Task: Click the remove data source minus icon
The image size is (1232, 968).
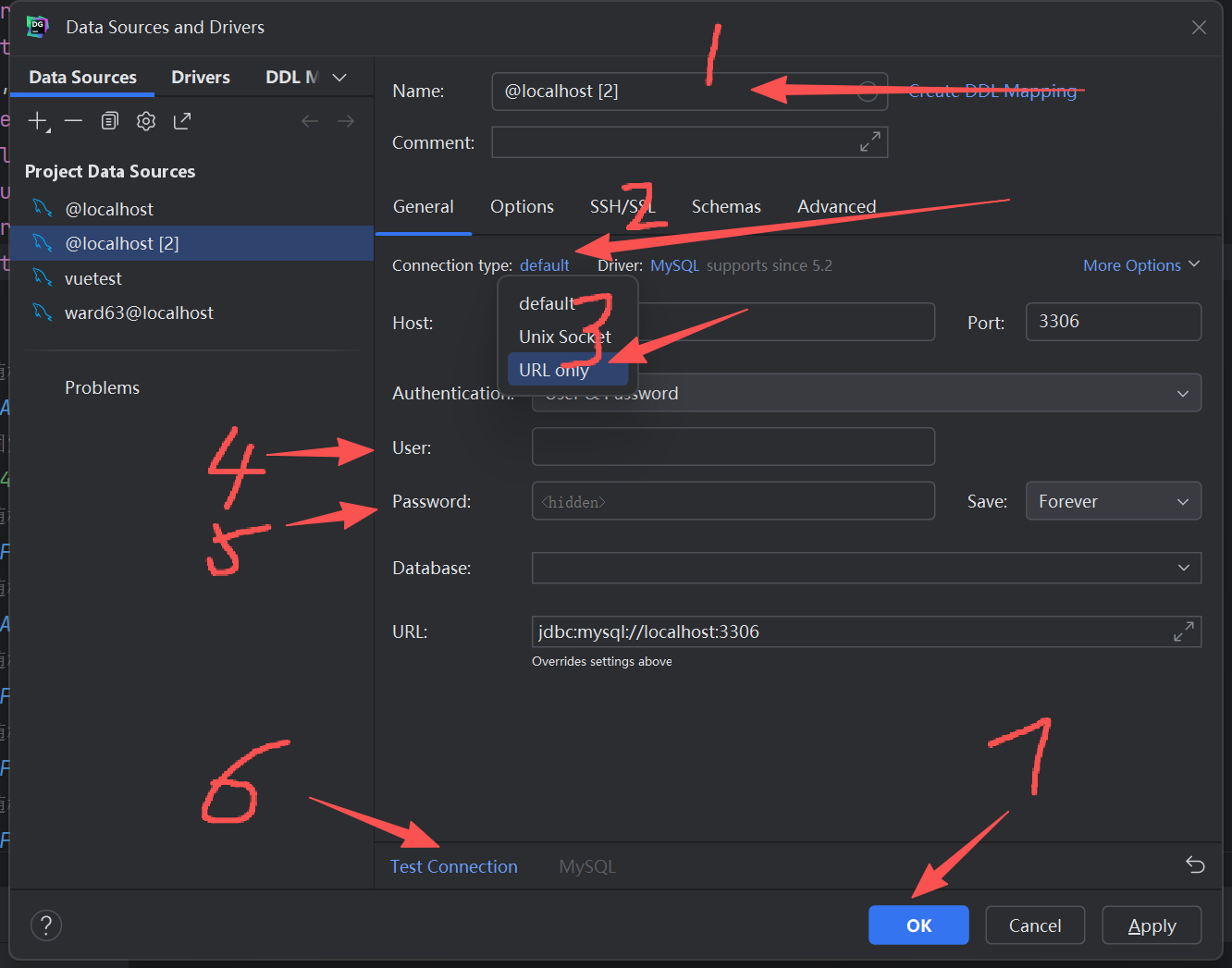Action: 73,120
